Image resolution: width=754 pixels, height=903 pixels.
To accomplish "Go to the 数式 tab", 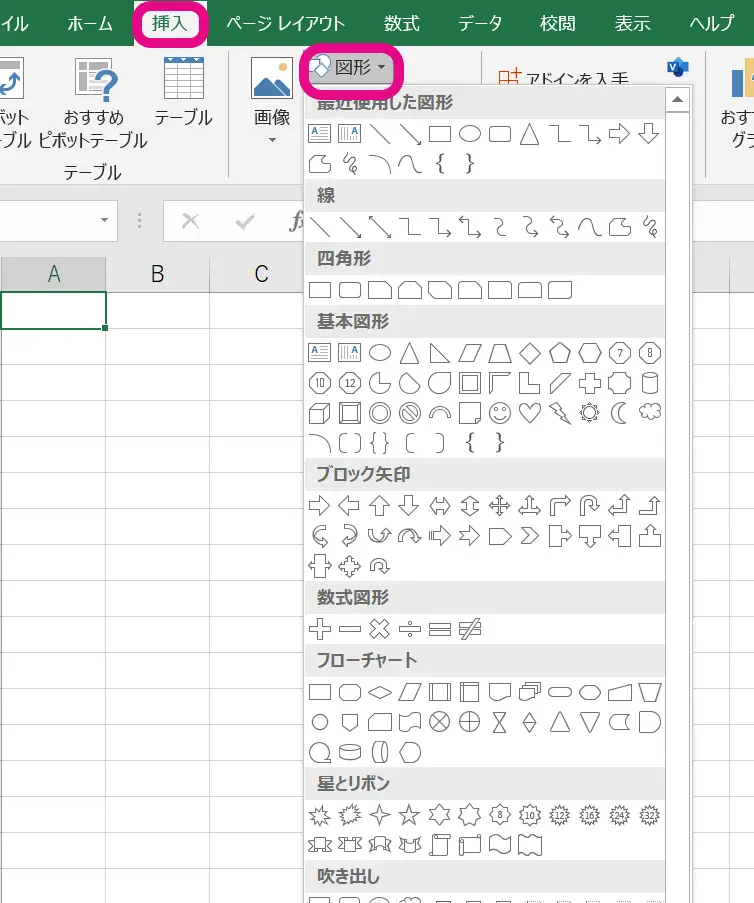I will (401, 24).
